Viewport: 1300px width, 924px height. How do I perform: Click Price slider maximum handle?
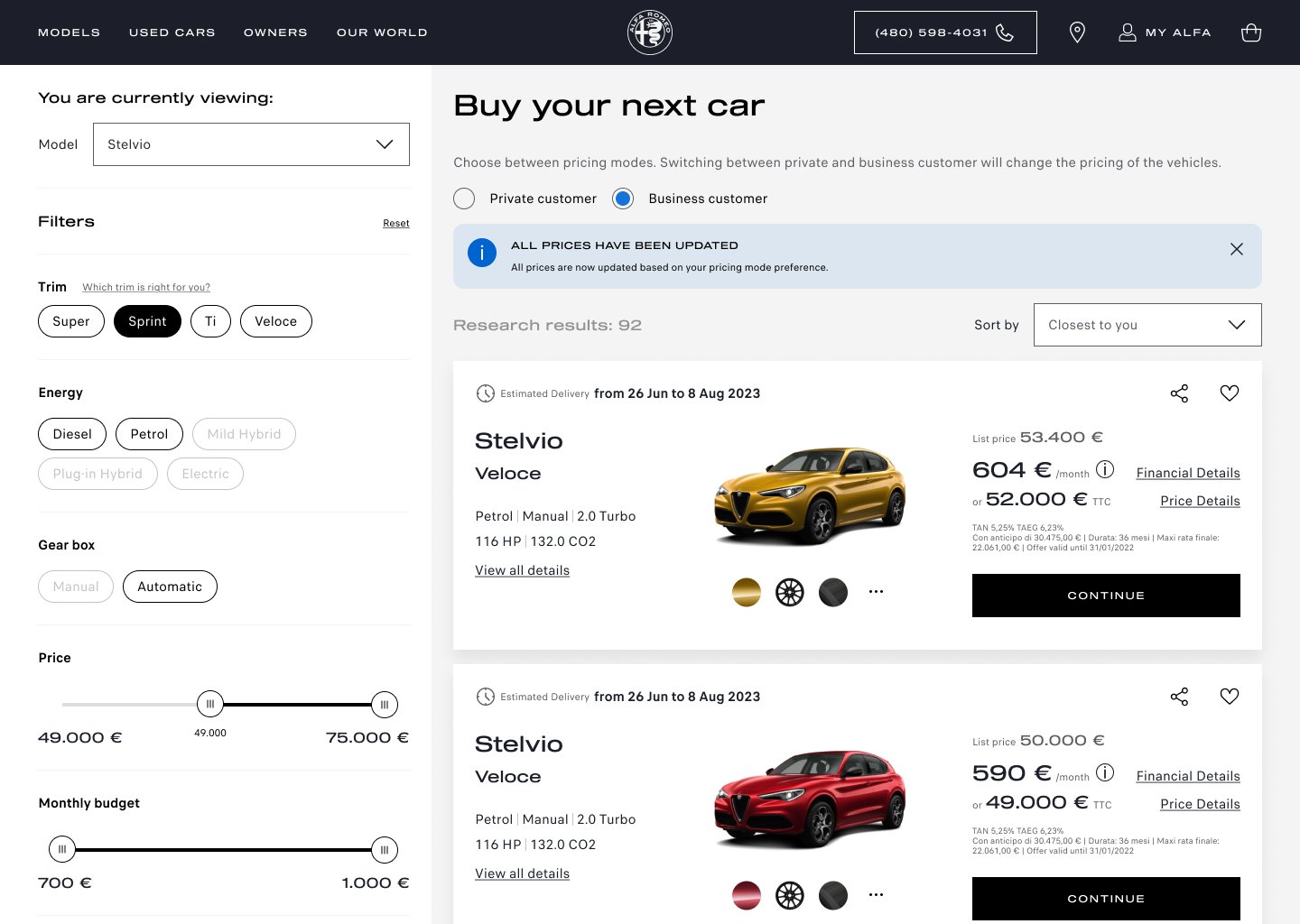pyautogui.click(x=385, y=705)
